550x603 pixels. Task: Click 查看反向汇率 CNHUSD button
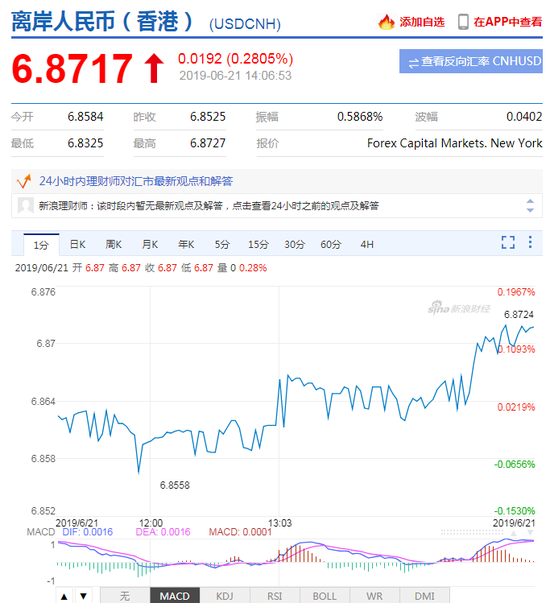tap(471, 61)
